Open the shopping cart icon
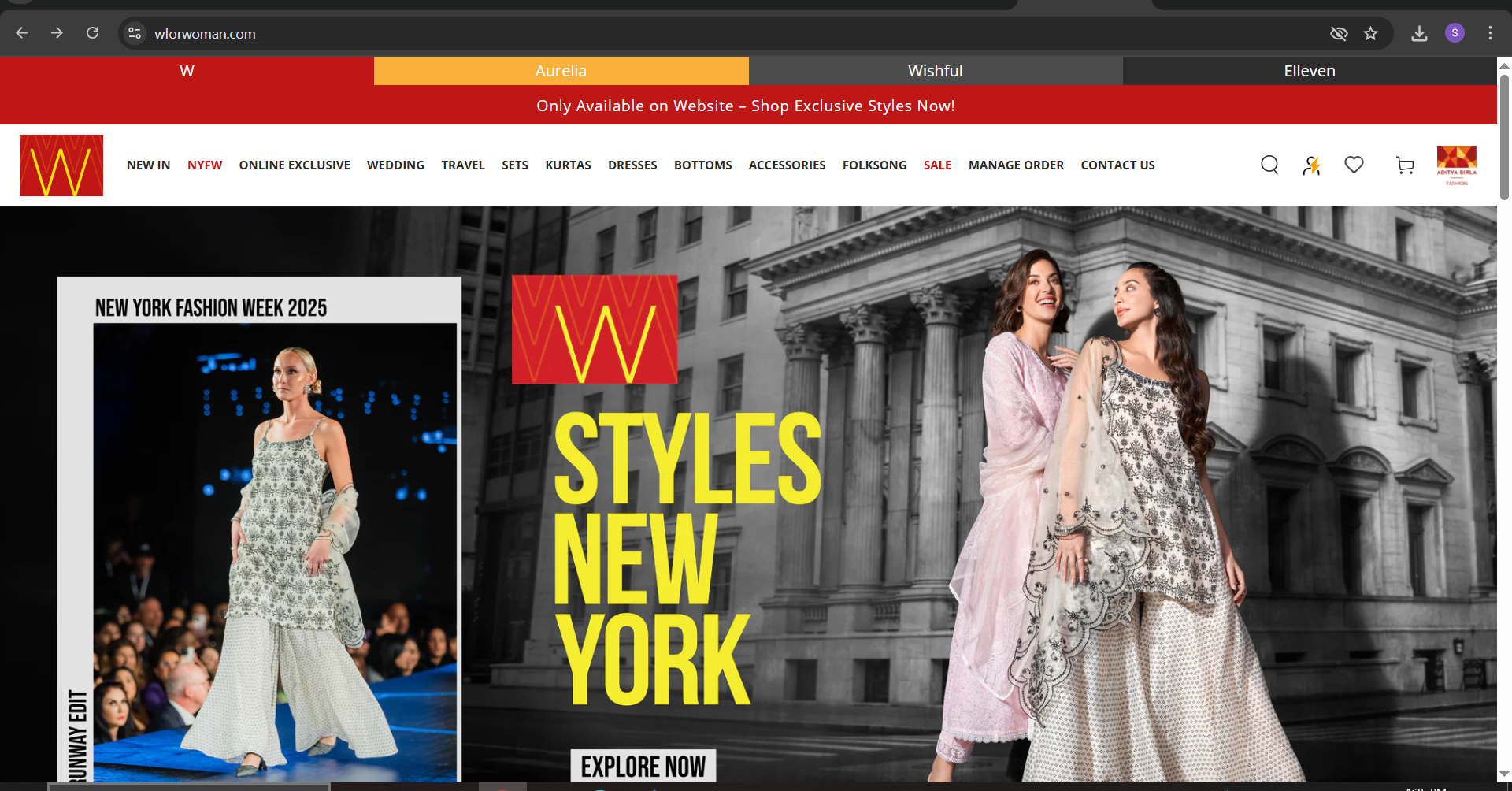 [1405, 165]
